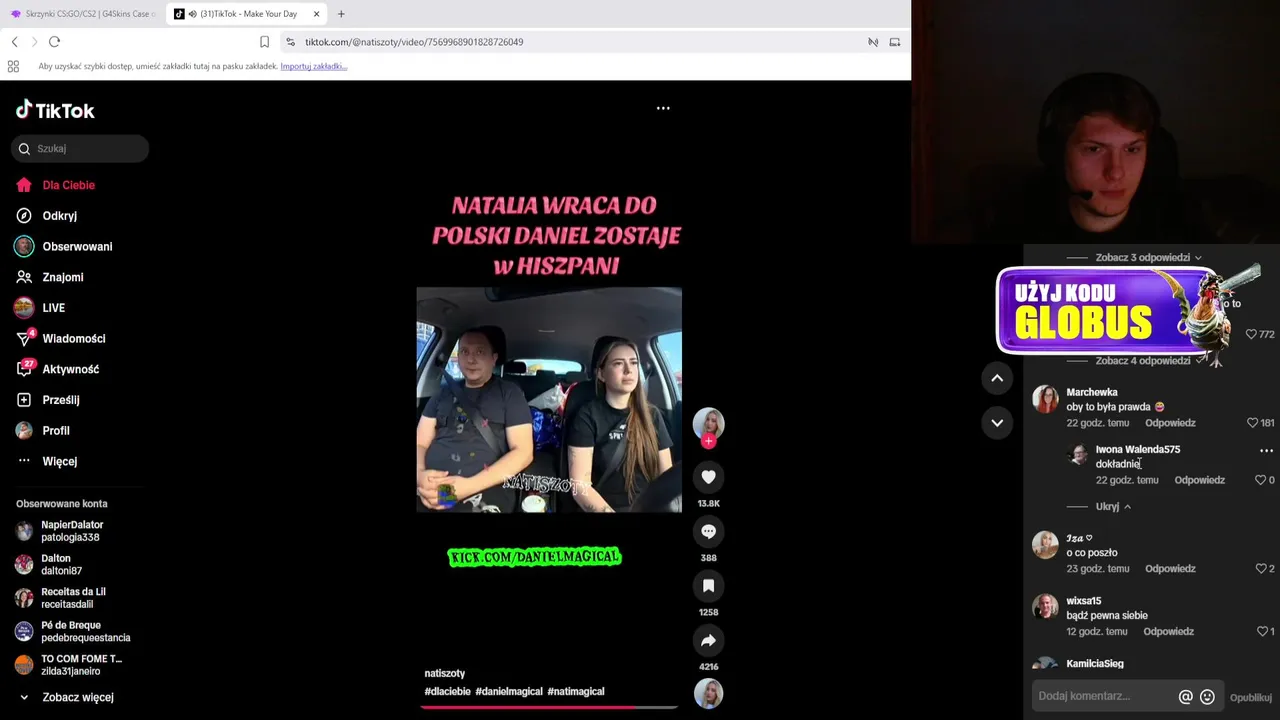
Task: Reply to Iwona Walenda575's comment
Action: point(1200,480)
